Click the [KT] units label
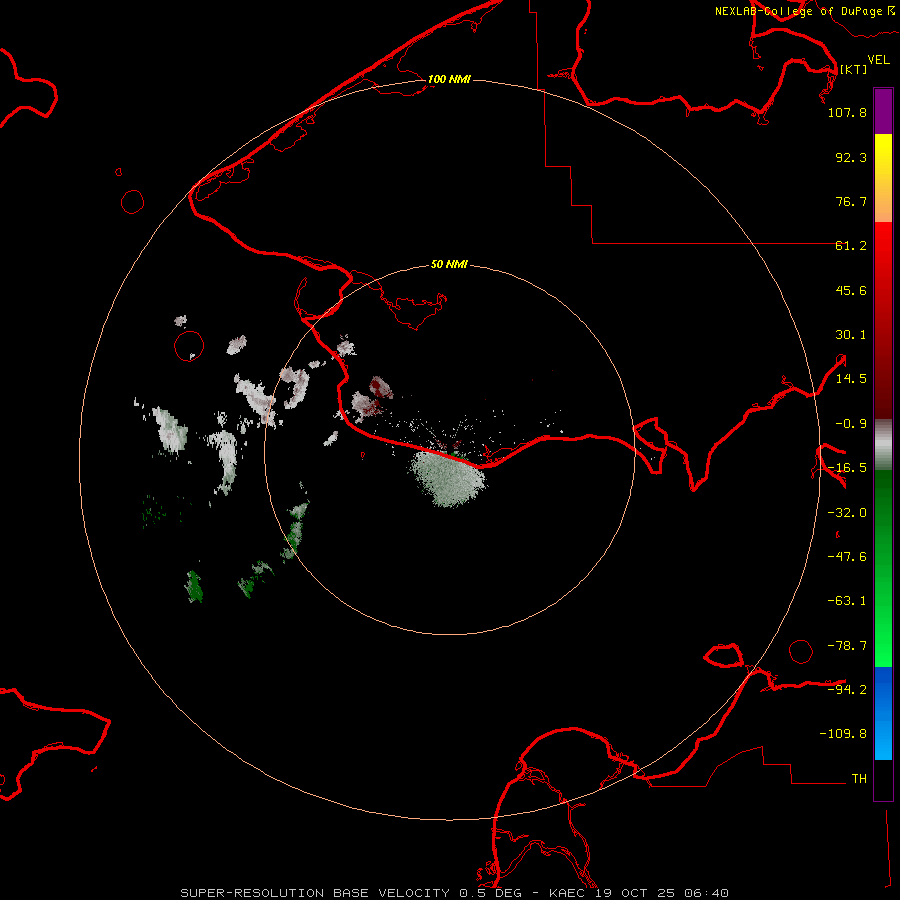 [x=853, y=69]
